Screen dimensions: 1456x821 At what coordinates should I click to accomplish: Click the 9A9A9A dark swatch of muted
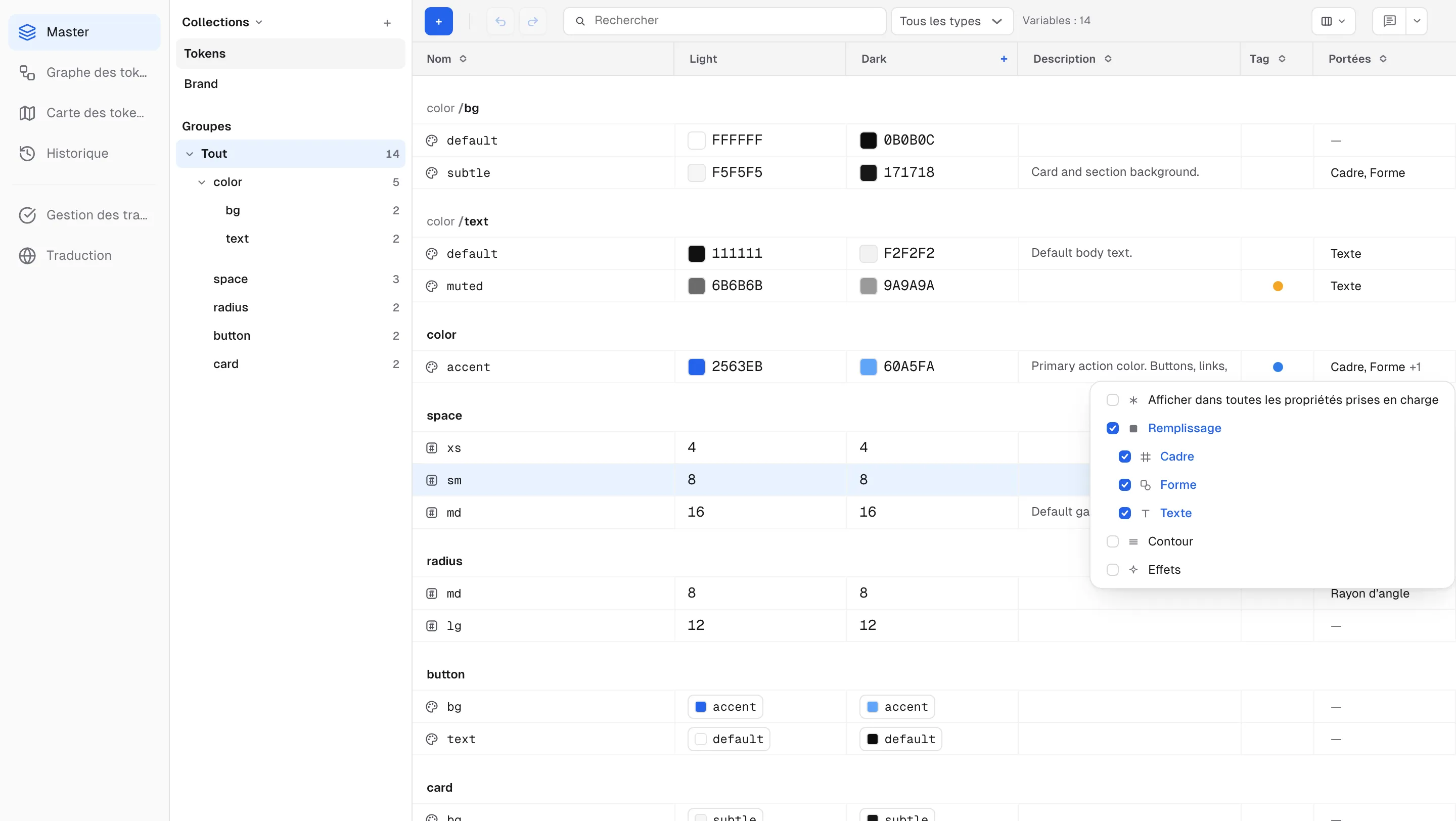click(868, 286)
